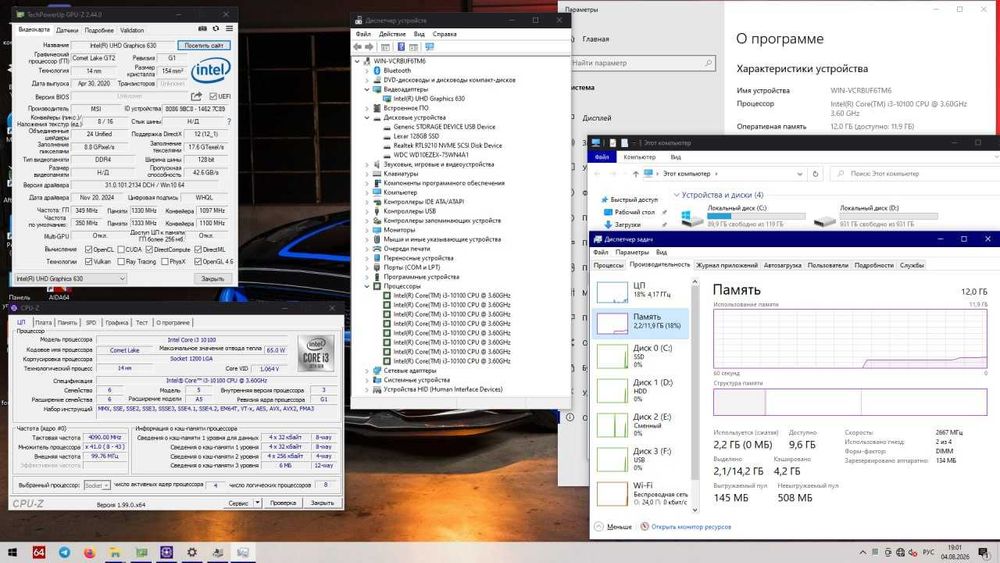This screenshot has height=563, width=1000.
Task: Open the Действие menu in Device Manager
Action: click(392, 34)
